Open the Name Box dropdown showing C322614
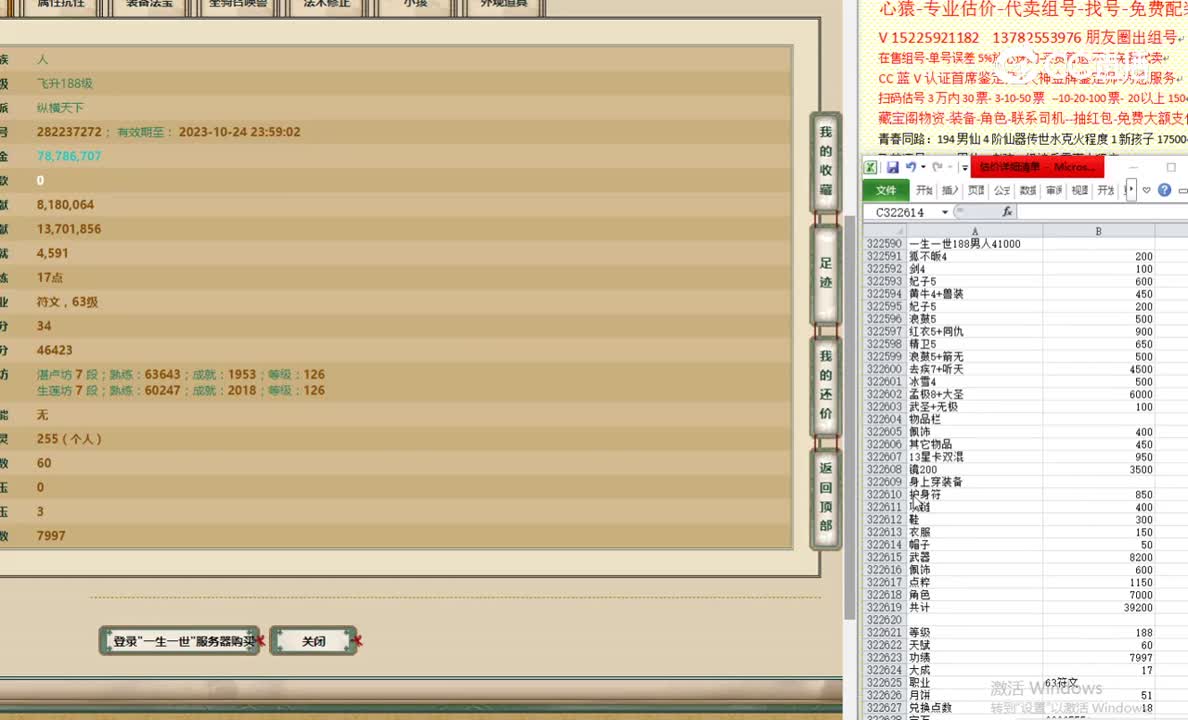This screenshot has height=720, width=1188. point(943,211)
